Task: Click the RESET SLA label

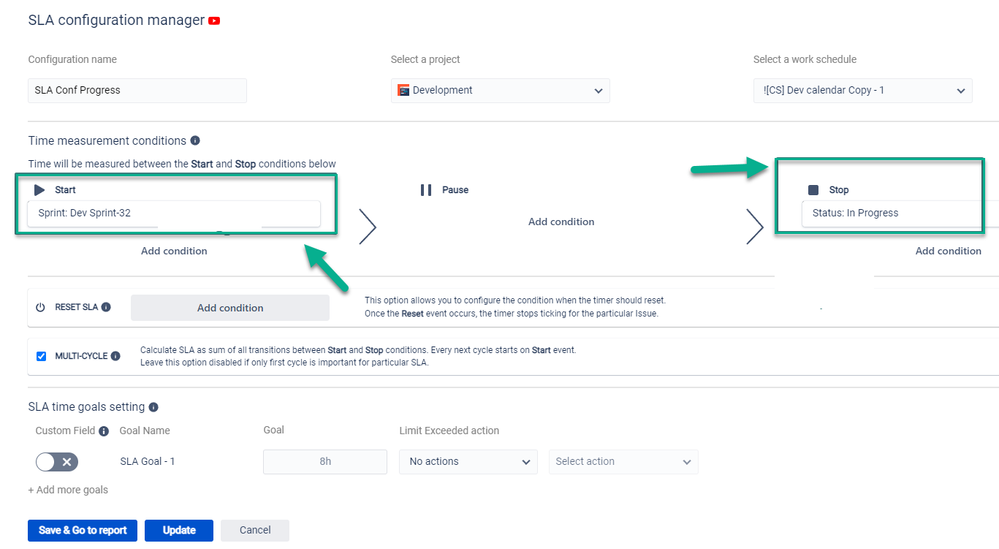Action: tap(76, 307)
